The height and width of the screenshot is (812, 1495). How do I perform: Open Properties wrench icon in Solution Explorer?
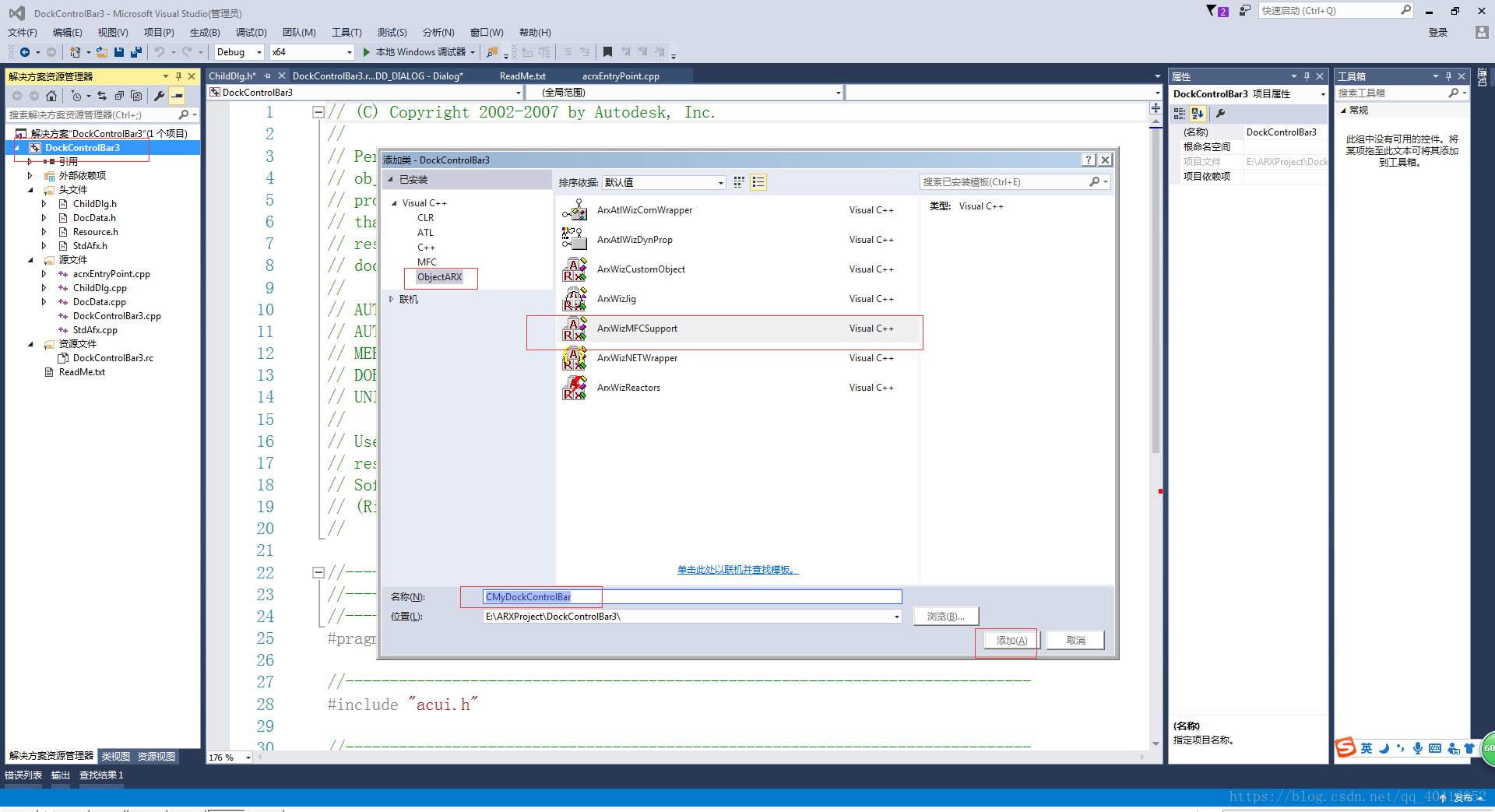click(x=159, y=96)
